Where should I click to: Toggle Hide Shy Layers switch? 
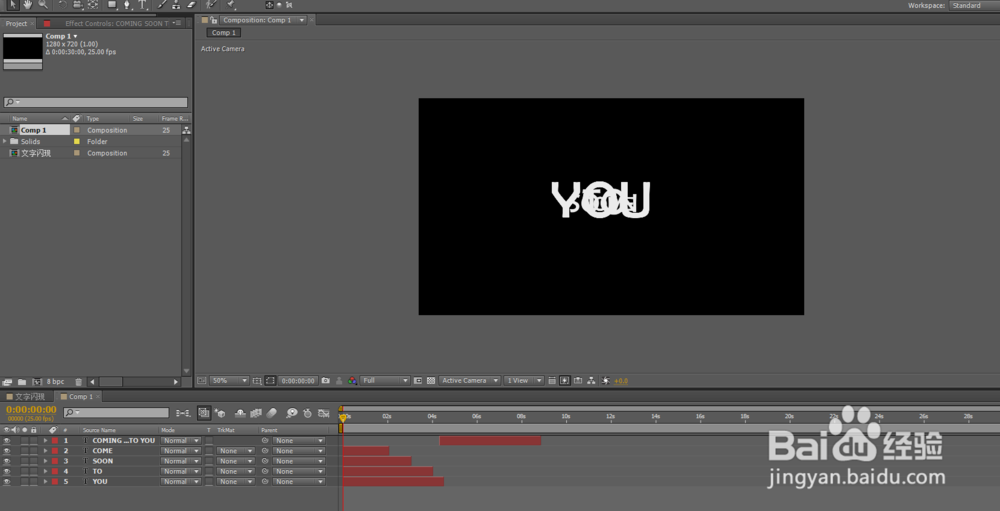240,413
